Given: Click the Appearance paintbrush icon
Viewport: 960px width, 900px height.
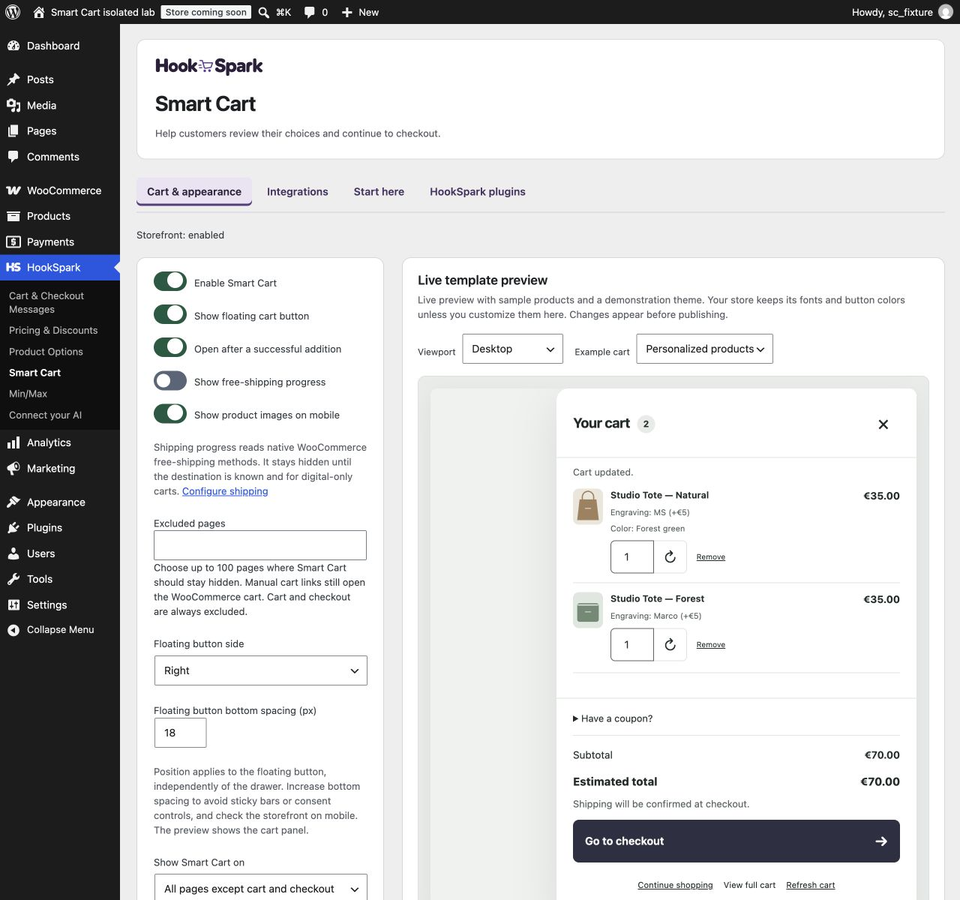Looking at the screenshot, I should coord(13,502).
